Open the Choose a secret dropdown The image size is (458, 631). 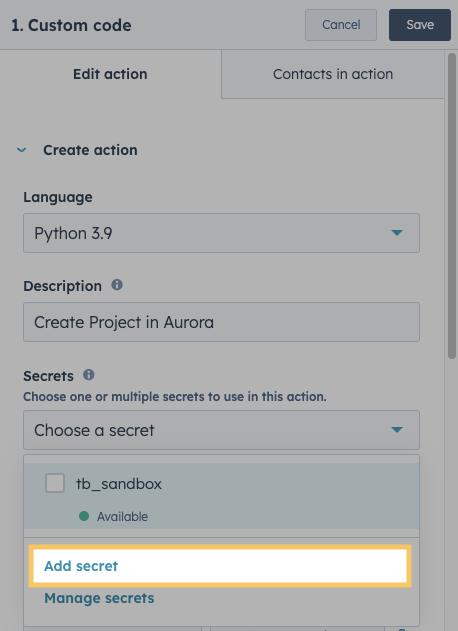221,430
